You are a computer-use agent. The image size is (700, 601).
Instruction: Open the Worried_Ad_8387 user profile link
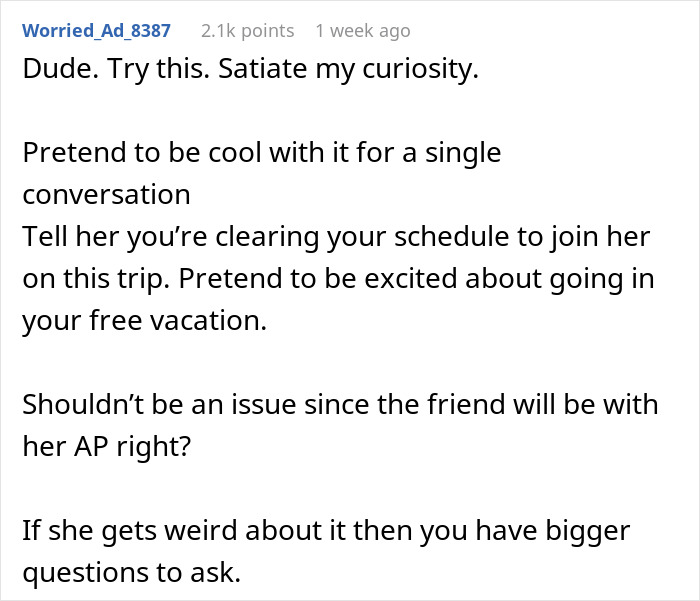96,31
